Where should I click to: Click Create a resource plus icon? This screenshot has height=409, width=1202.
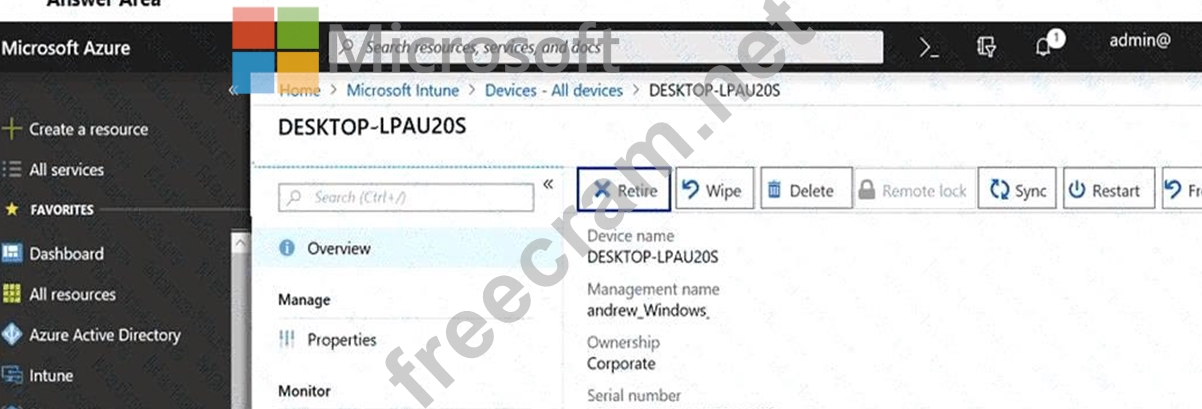12,129
